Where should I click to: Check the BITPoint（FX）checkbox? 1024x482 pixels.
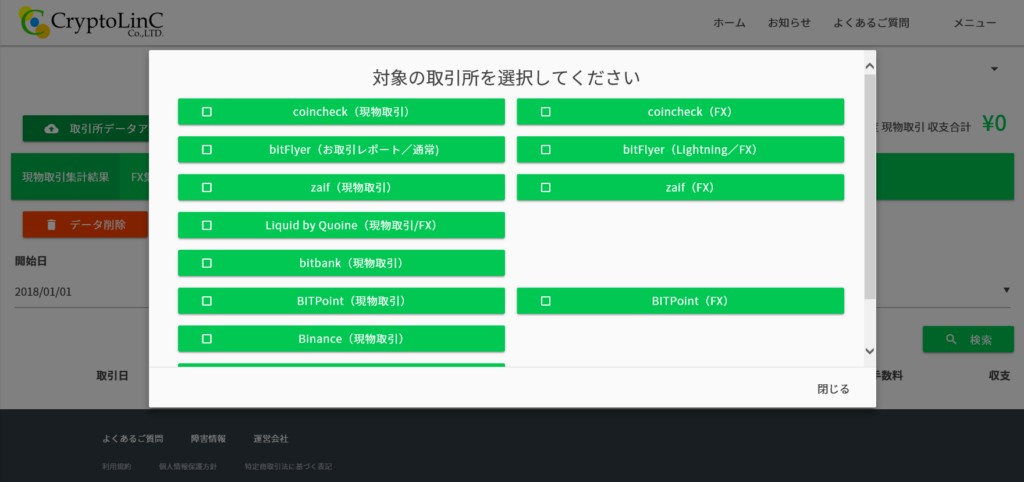click(x=546, y=301)
